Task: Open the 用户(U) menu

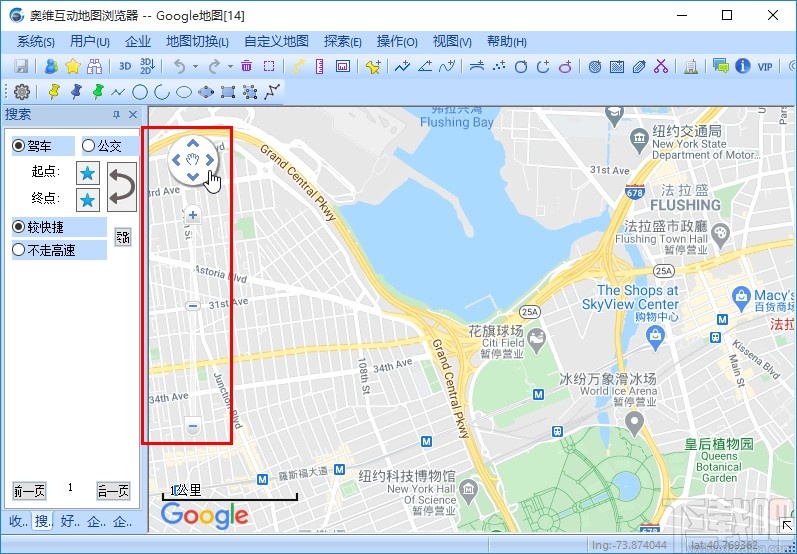Action: [x=89, y=42]
